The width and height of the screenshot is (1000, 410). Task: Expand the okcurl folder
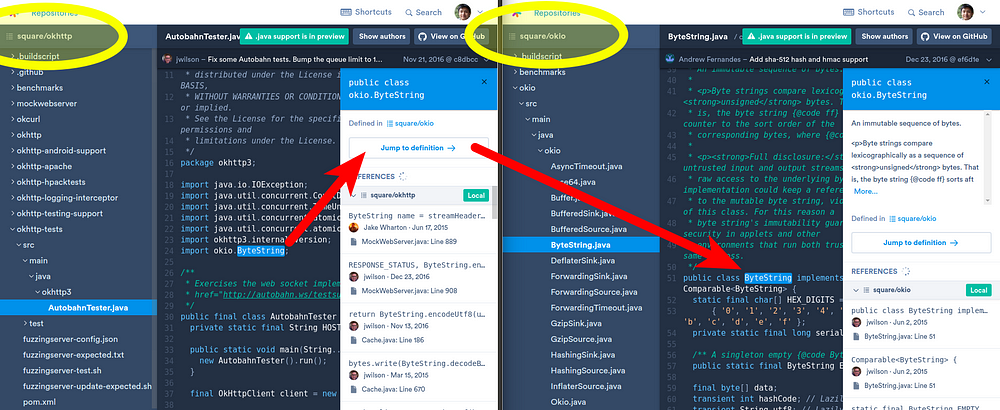click(13, 119)
